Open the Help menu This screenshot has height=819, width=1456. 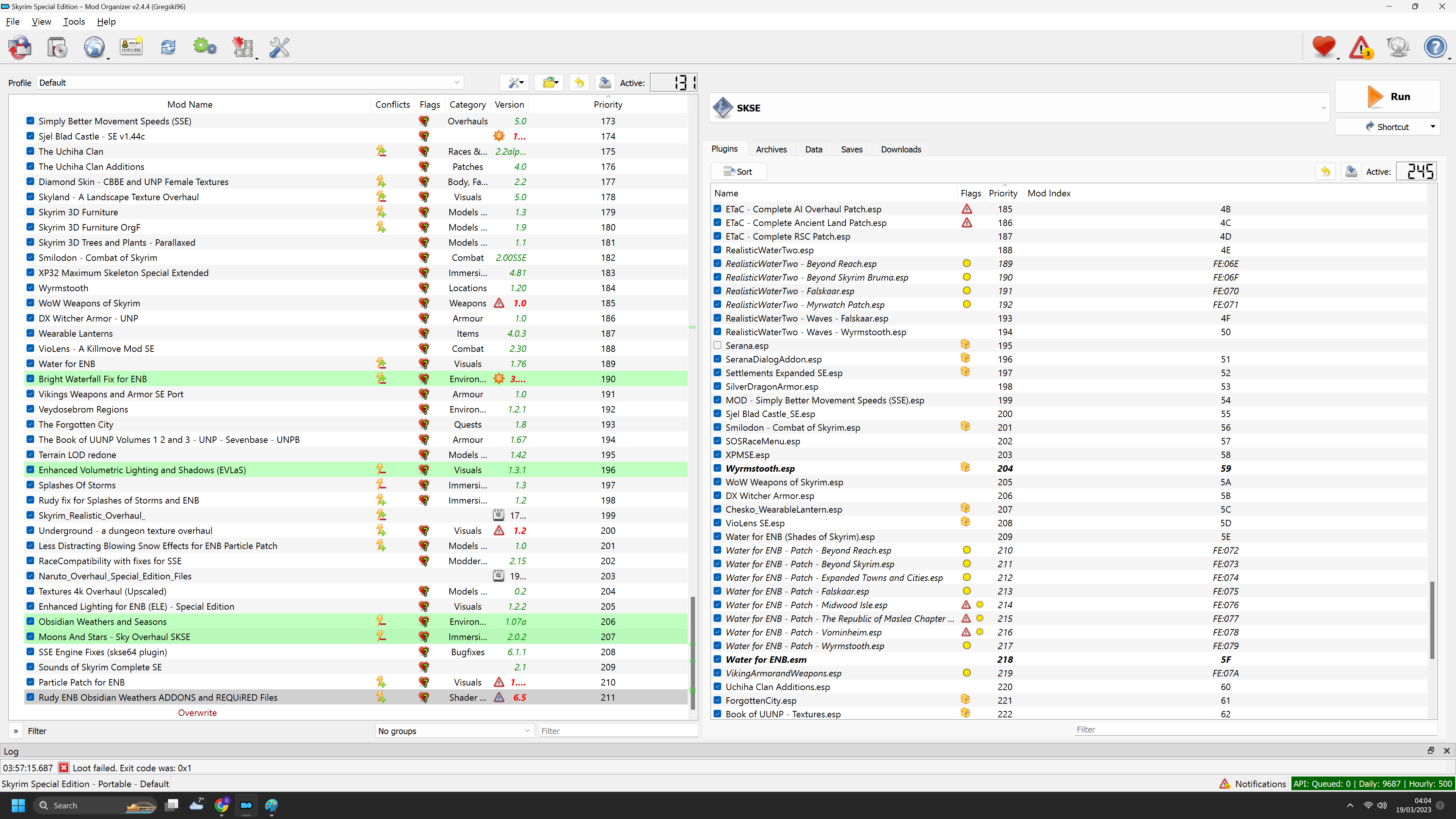[106, 22]
